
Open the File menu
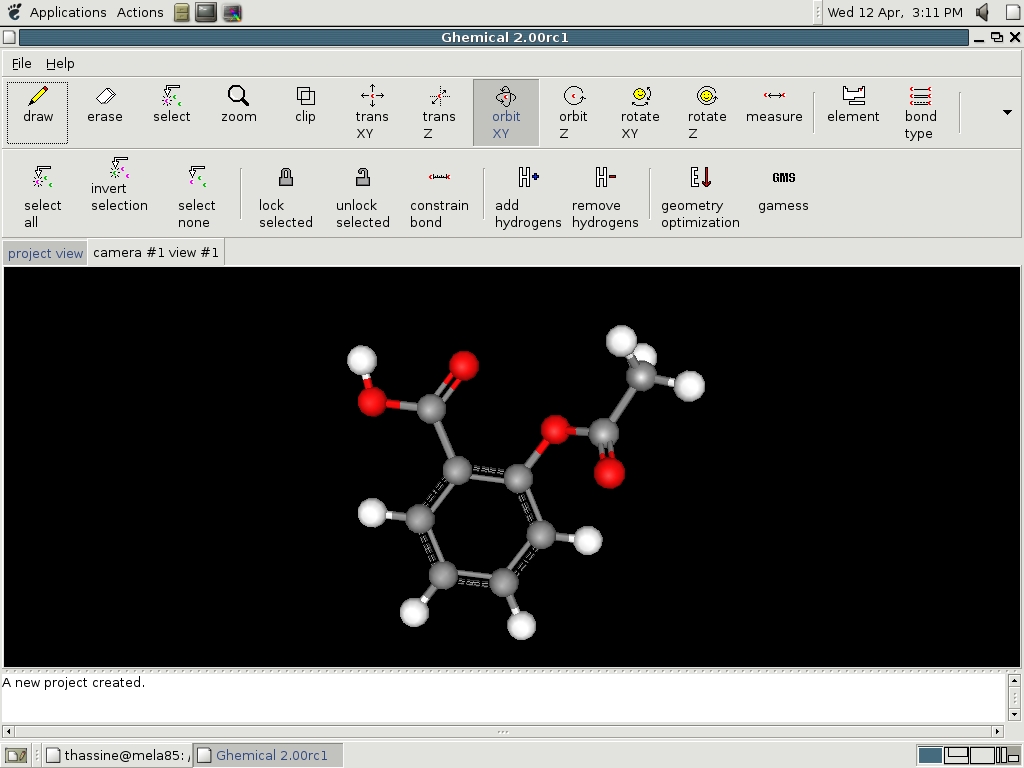click(x=22, y=63)
